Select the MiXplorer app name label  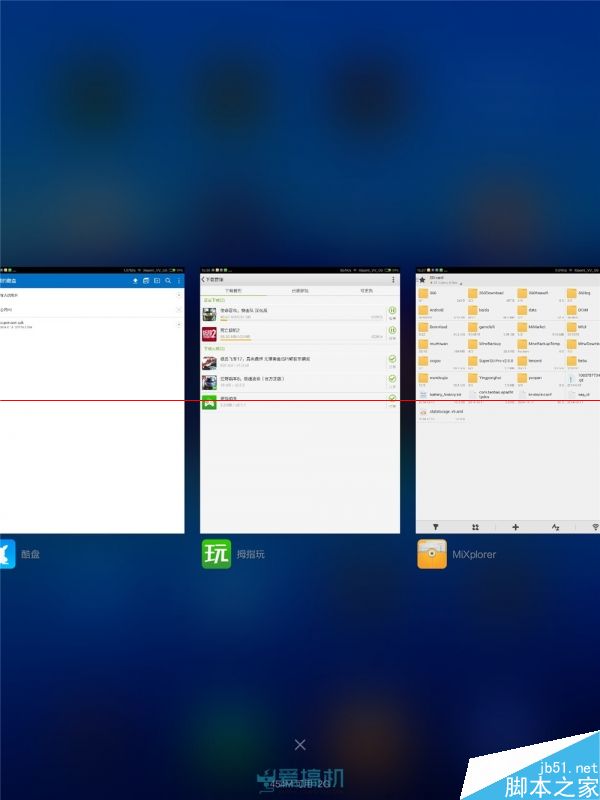coord(474,554)
